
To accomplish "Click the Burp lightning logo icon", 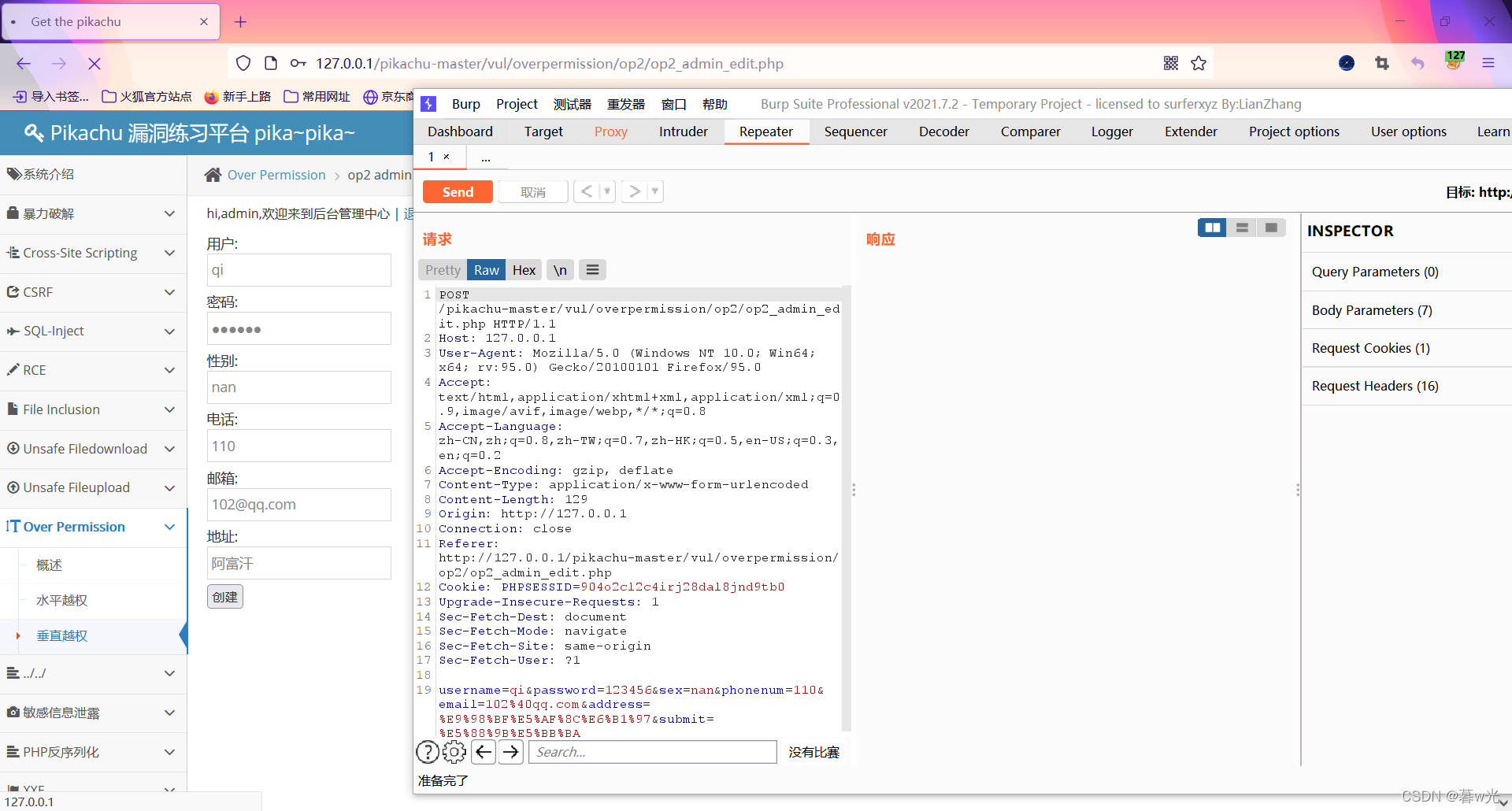I will pos(428,104).
